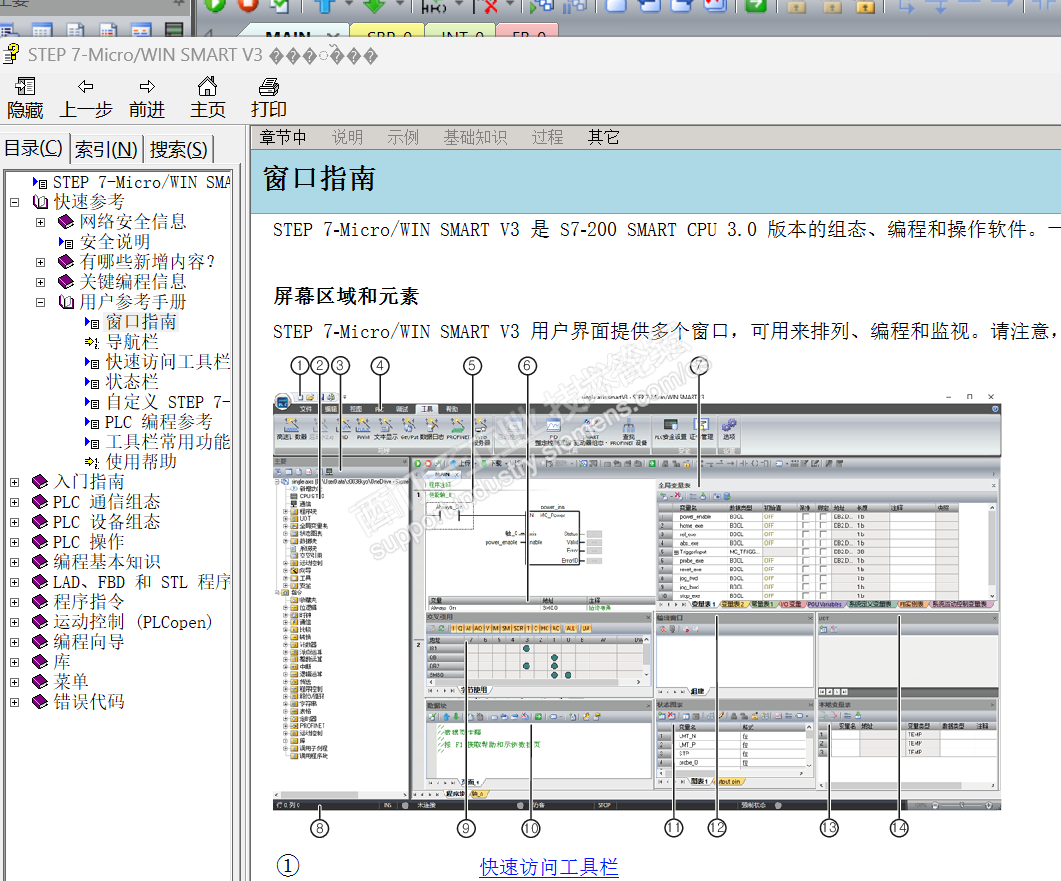The width and height of the screenshot is (1061, 881).
Task: Select the 导航栏 tree entry
Action: click(132, 342)
